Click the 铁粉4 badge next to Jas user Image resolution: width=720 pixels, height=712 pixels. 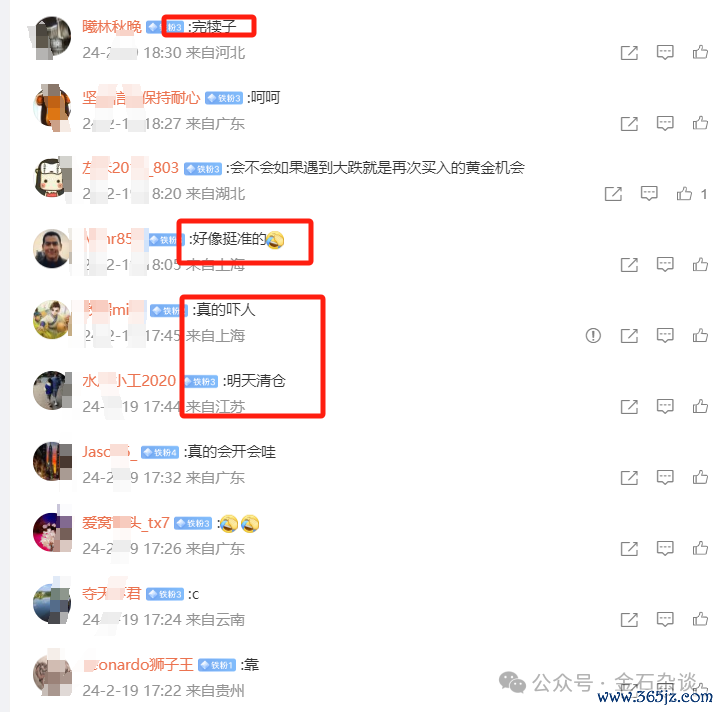[x=160, y=453]
